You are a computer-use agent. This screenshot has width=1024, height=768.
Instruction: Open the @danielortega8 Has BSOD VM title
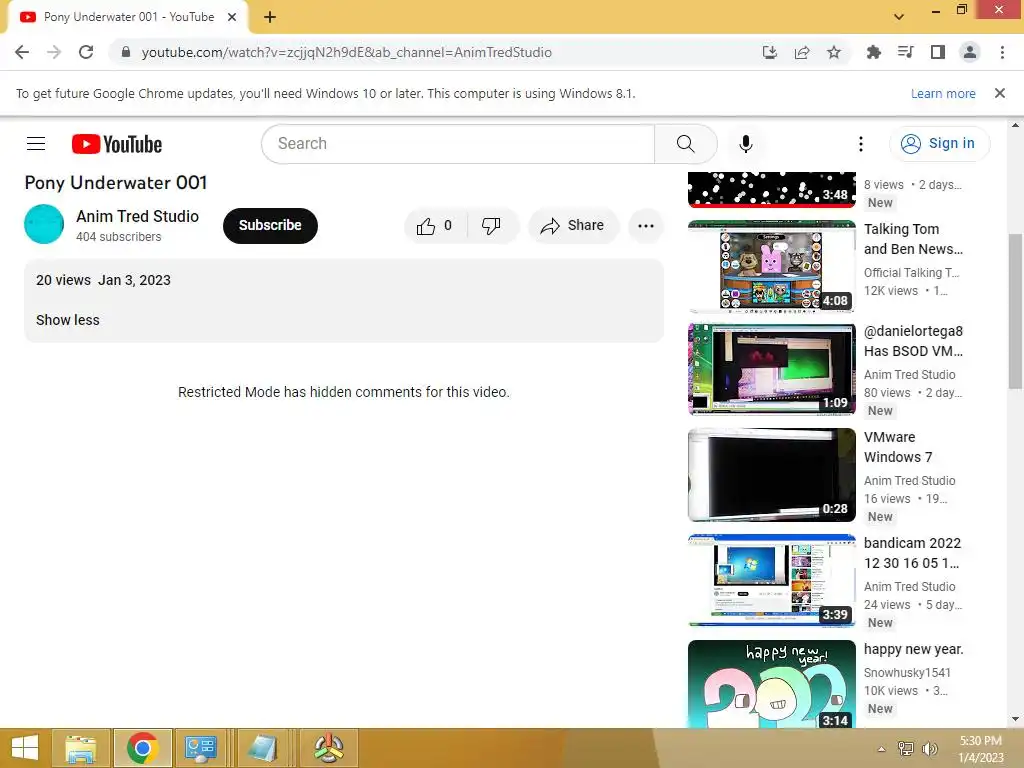(913, 341)
